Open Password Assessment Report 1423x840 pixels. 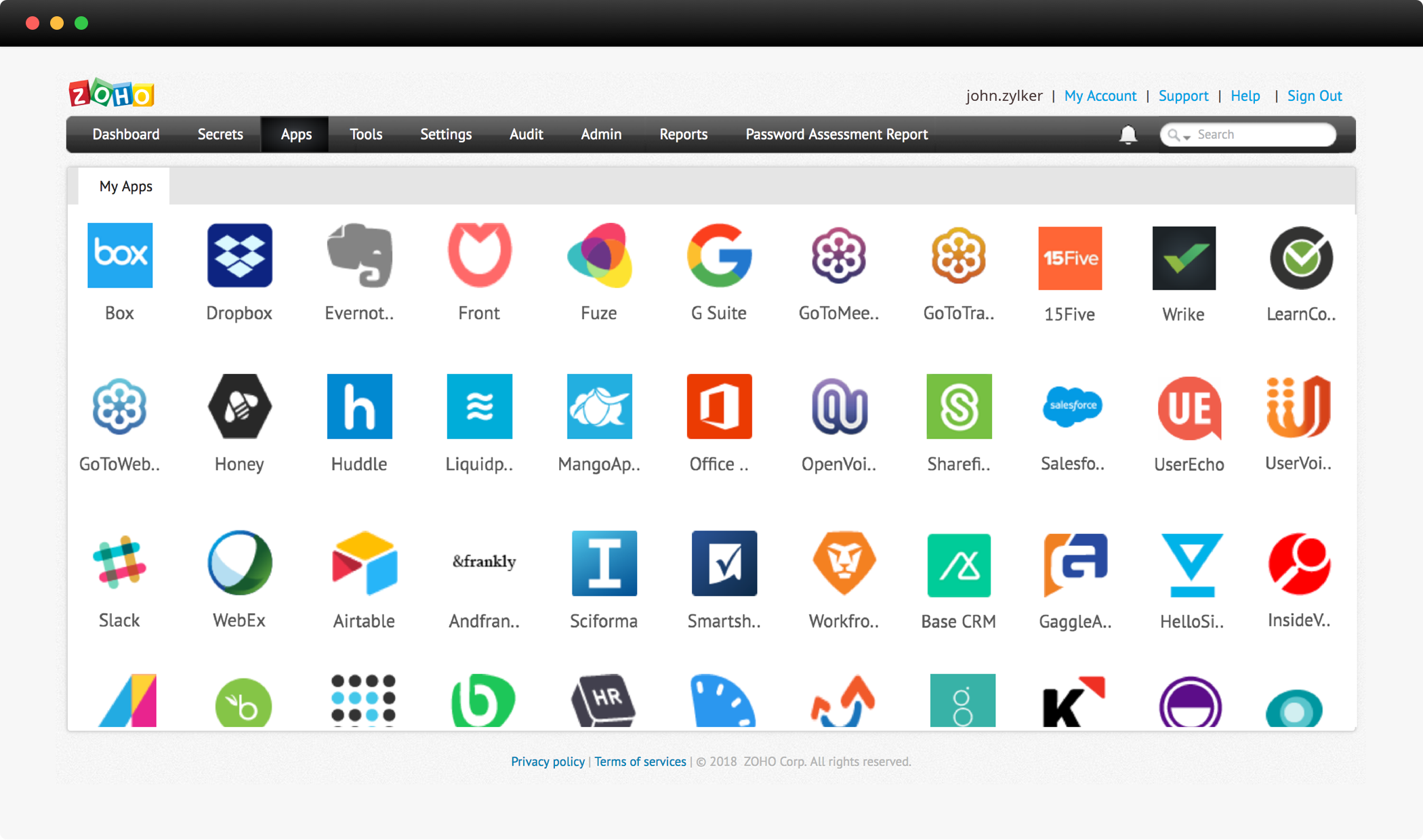(837, 134)
